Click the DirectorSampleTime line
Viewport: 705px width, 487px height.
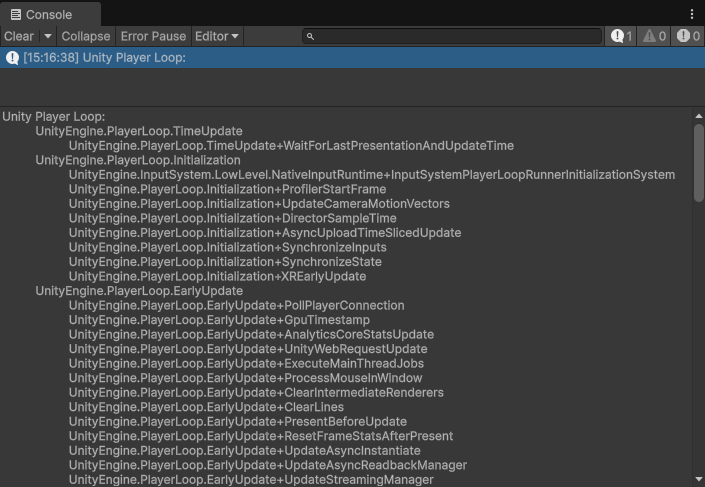[x=232, y=219]
